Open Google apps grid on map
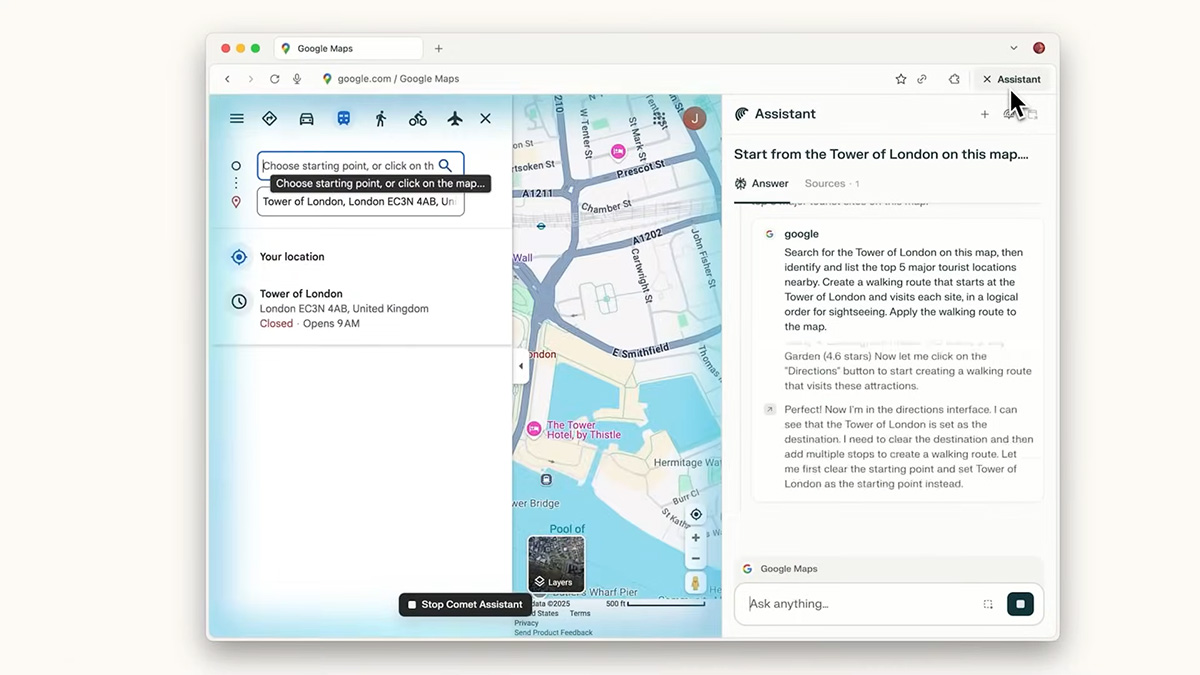1200x675 pixels. (659, 119)
